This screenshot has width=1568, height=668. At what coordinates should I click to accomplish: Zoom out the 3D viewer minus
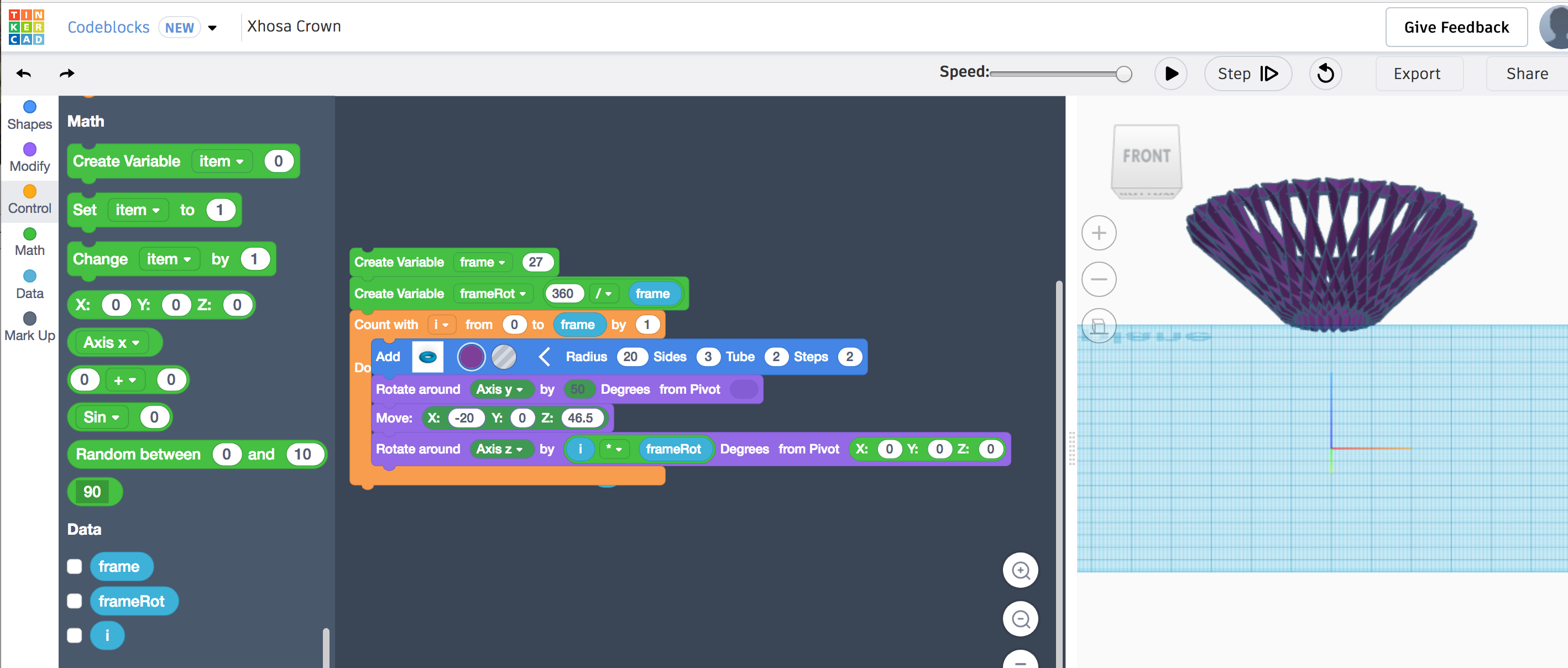[1099, 279]
